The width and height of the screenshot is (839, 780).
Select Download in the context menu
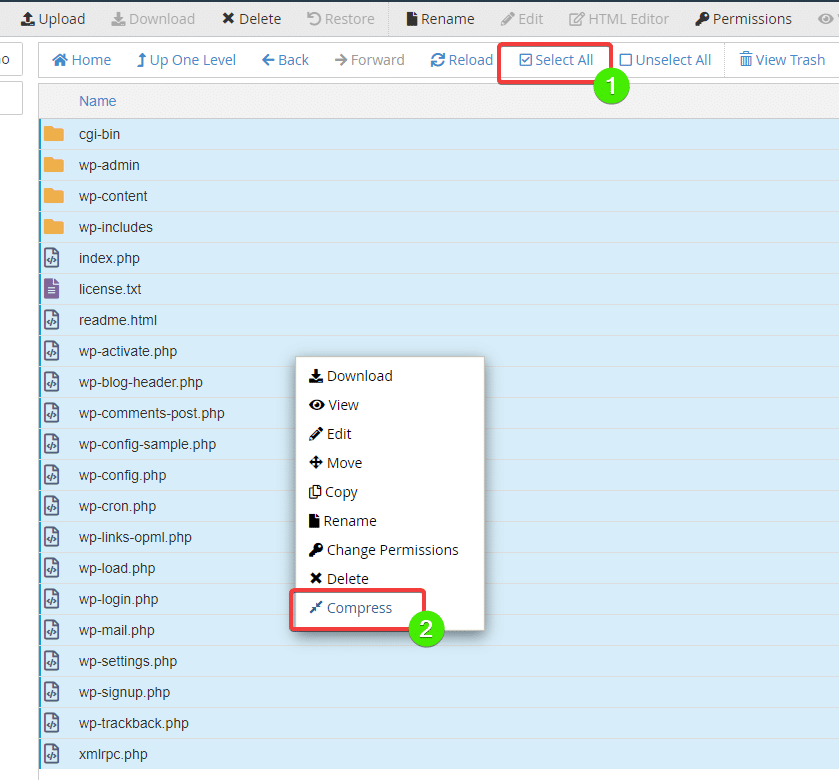359,376
